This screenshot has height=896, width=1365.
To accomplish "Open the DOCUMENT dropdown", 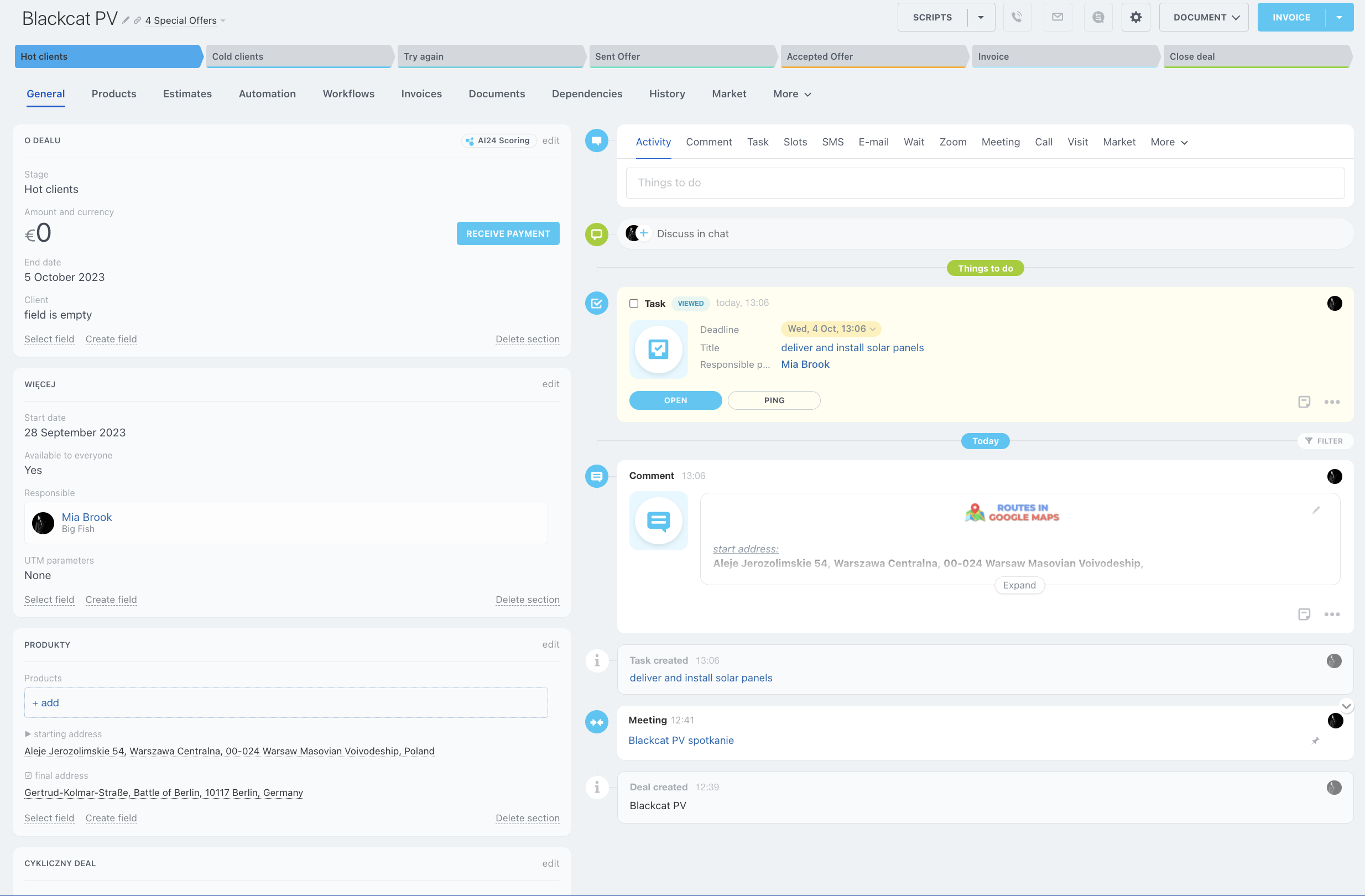I will pos(1204,17).
